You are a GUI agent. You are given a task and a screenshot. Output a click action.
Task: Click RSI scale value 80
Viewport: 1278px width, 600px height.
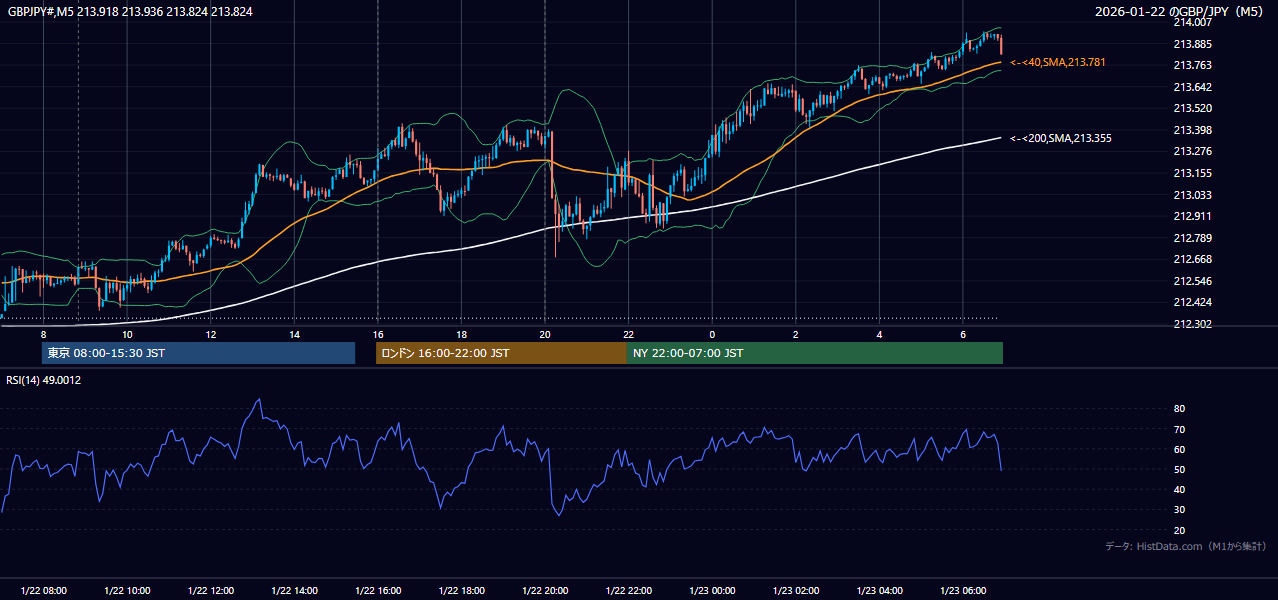[x=1179, y=409]
